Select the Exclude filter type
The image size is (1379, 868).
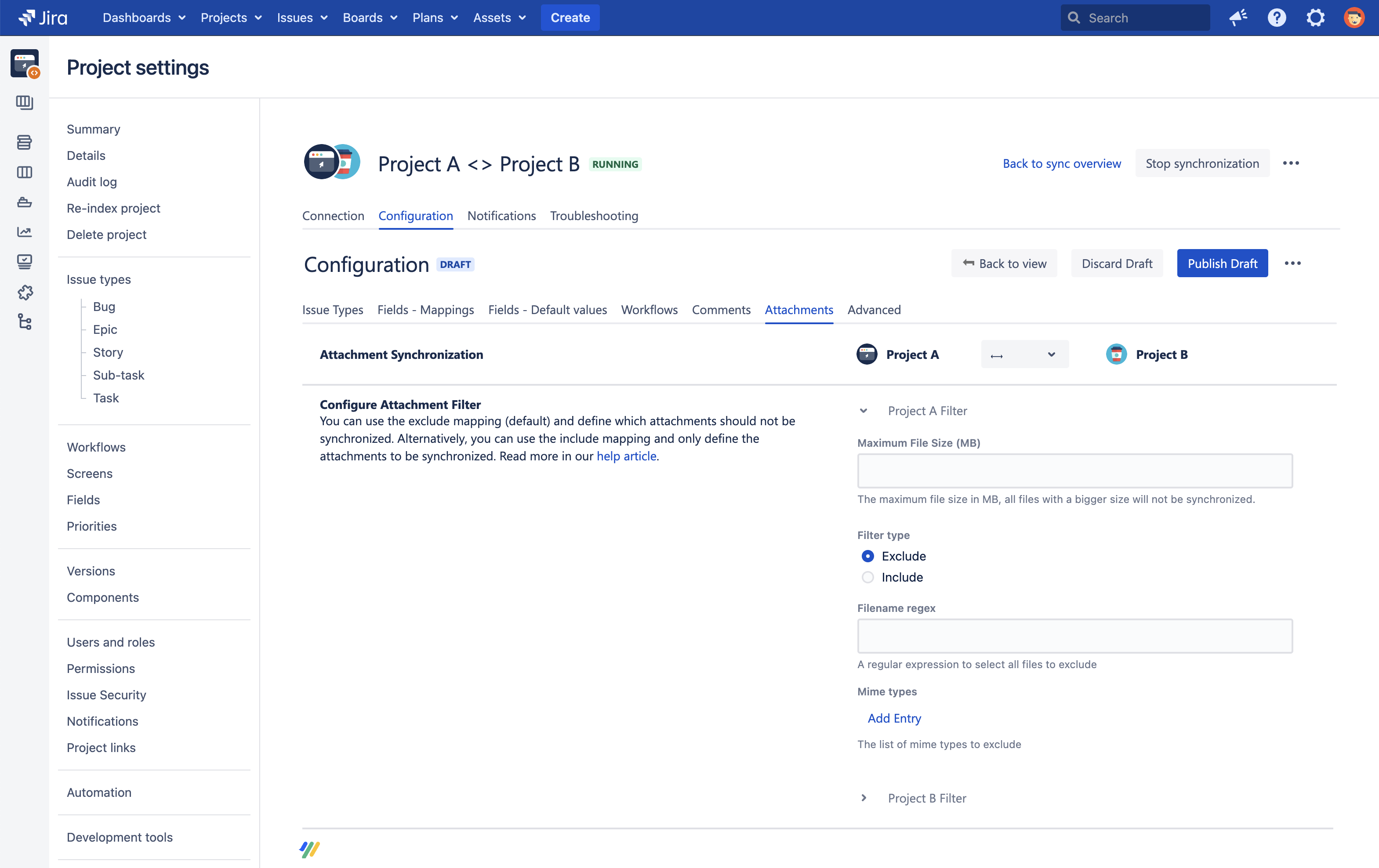[867, 556]
